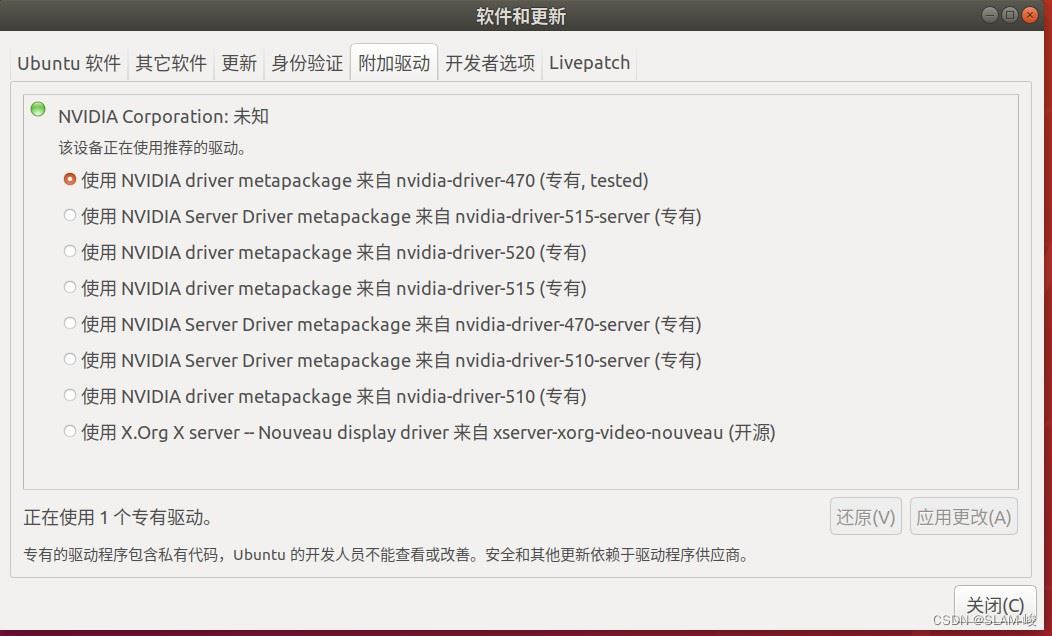Minimize the 软件和更新 window
The image size is (1052, 636).
point(990,15)
